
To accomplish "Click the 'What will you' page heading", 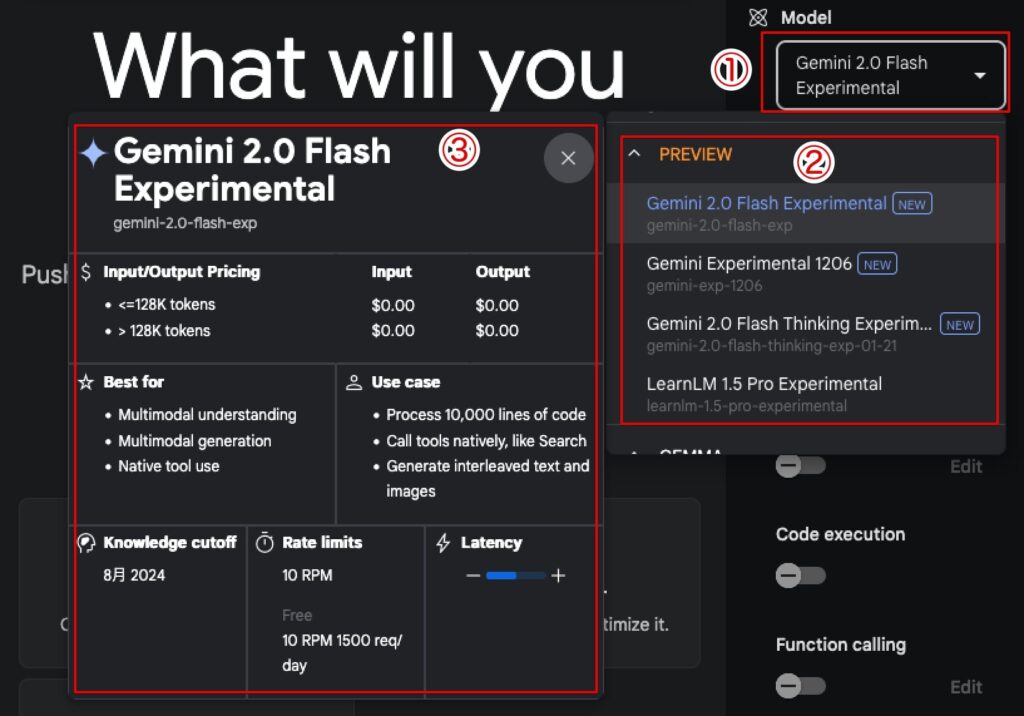I will coord(359,67).
